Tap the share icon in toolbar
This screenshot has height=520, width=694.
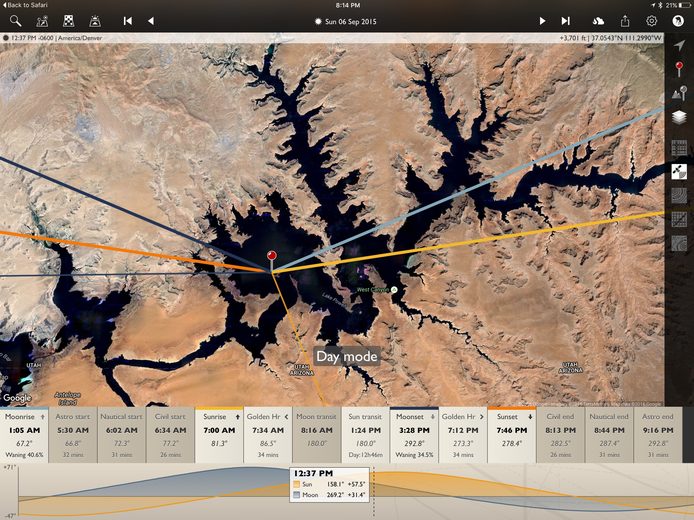coord(625,21)
